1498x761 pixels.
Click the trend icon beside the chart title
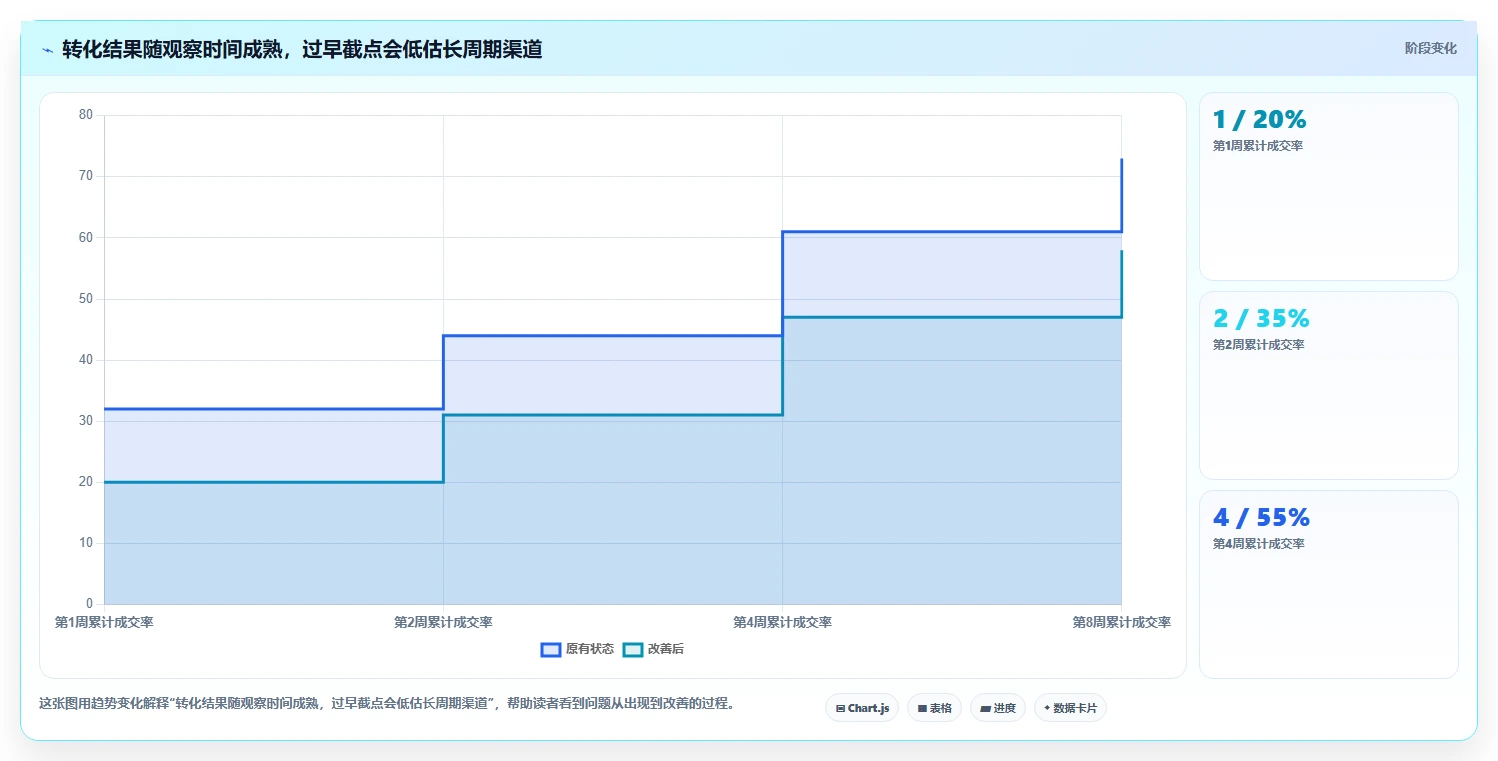coord(47,50)
